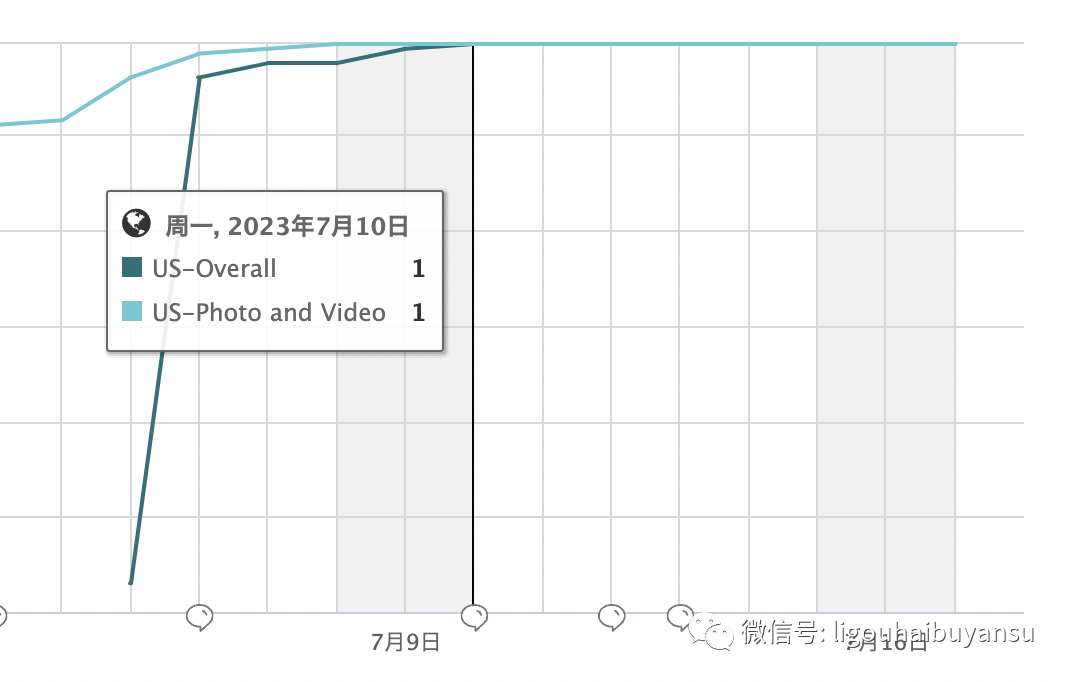The image size is (1070, 682).
Task: Click the 7月9日 axis date label
Action: 405,642
